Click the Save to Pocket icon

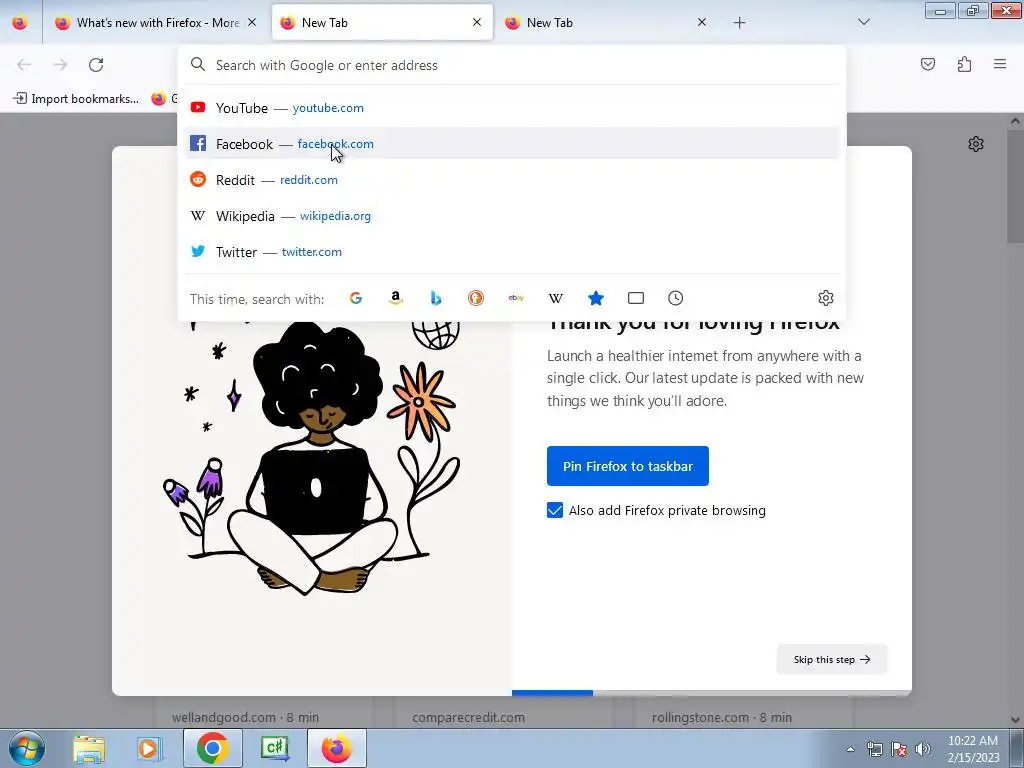click(928, 64)
